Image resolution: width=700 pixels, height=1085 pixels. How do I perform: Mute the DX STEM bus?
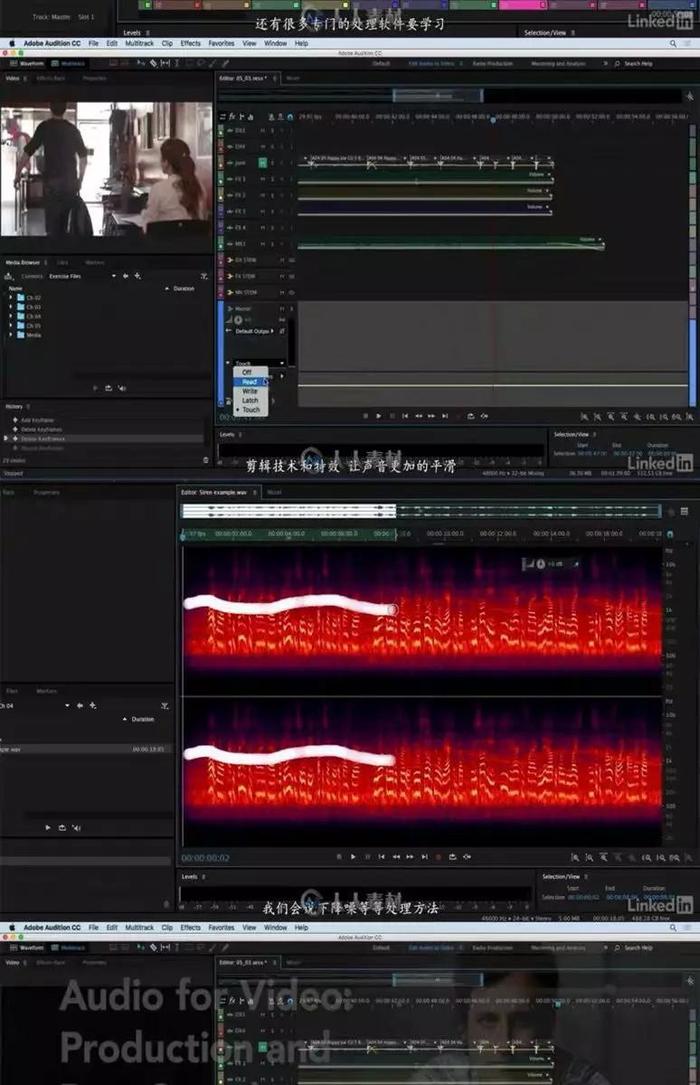pyautogui.click(x=282, y=260)
